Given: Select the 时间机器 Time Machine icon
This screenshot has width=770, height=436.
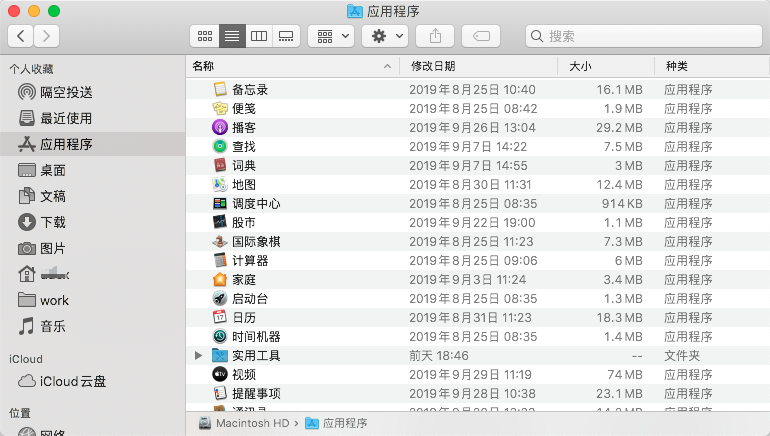Looking at the screenshot, I should 220,336.
